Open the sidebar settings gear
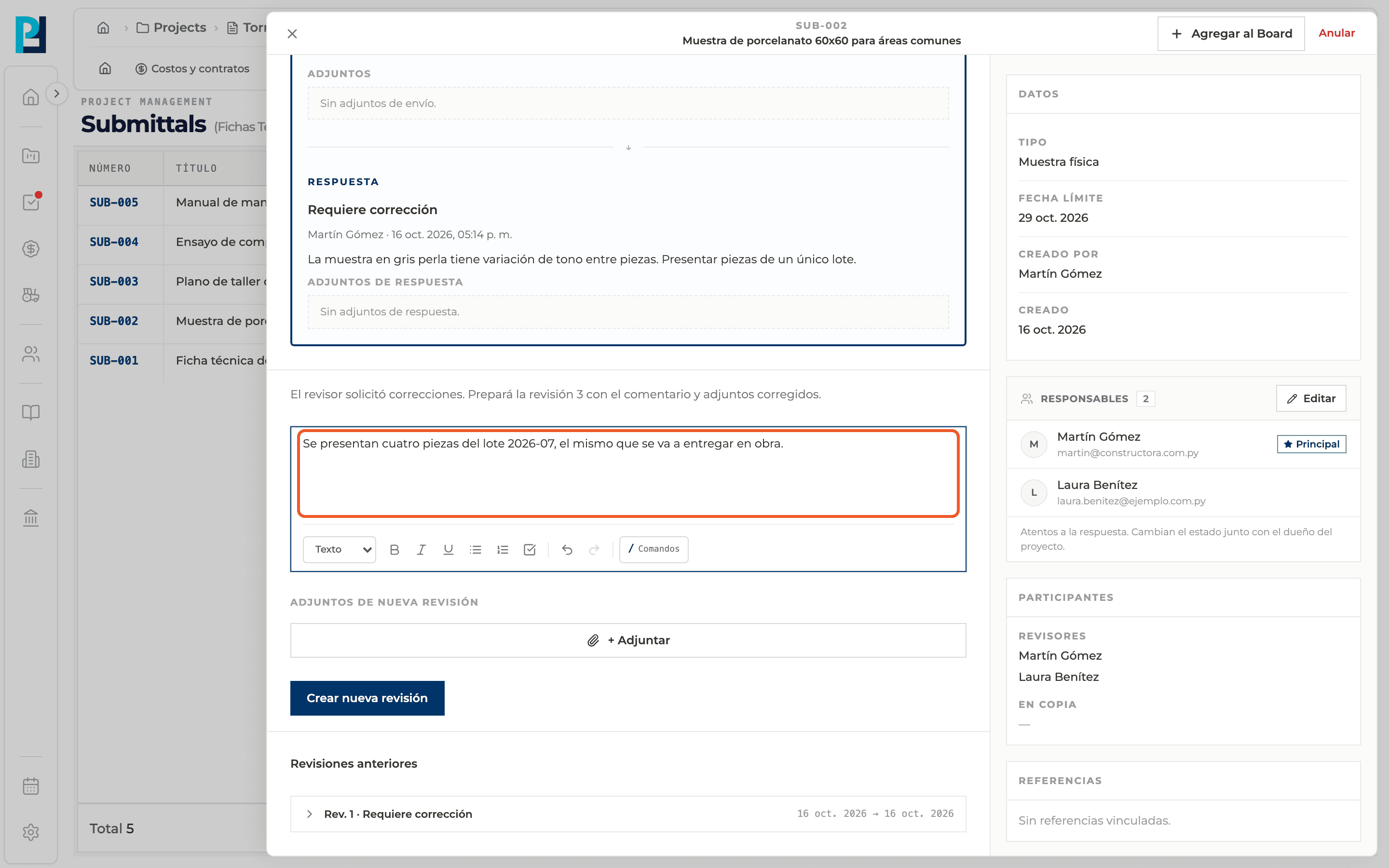Screen dimensions: 1389x868 (31, 832)
